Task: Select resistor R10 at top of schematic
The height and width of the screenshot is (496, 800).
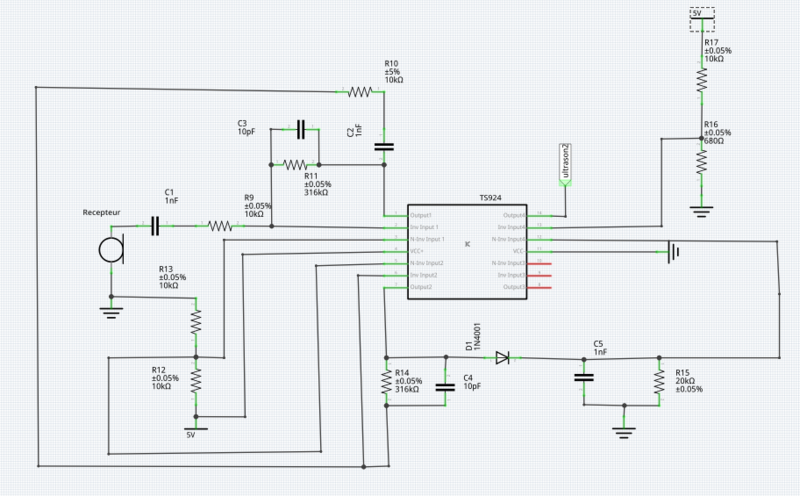Action: pos(360,92)
